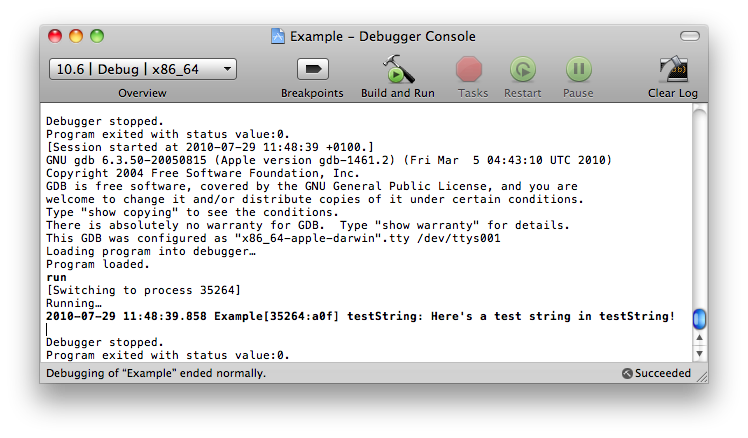
Task: Click the scrollbar up arrow
Action: (x=699, y=338)
